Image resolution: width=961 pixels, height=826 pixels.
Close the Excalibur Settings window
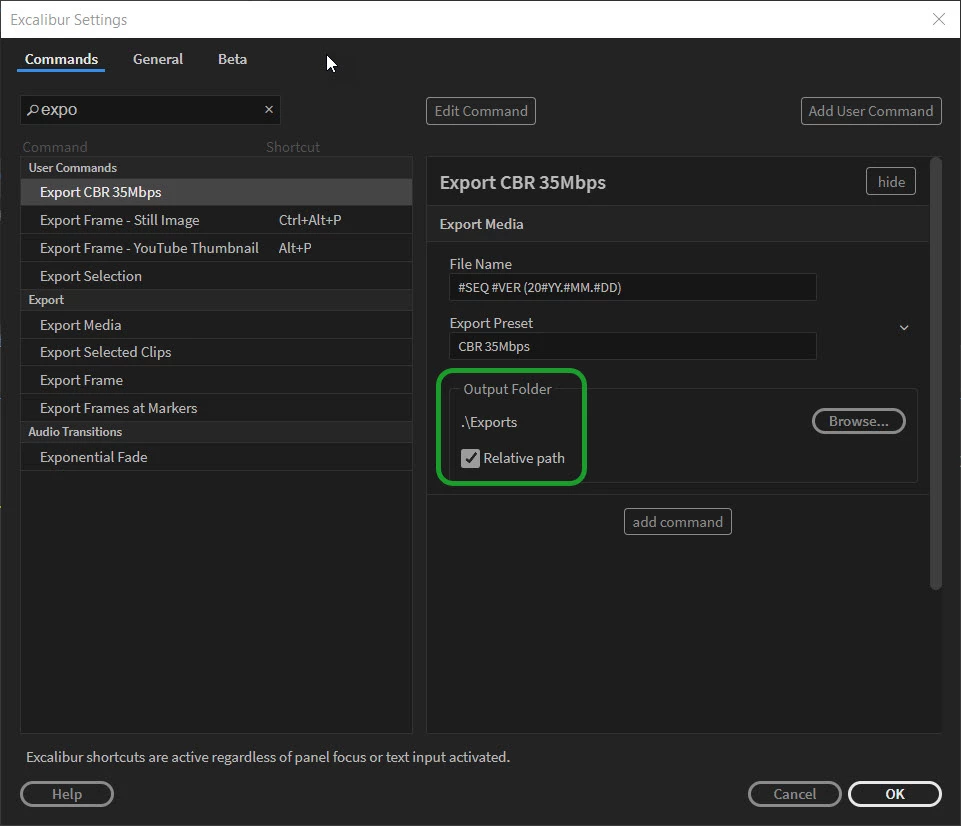click(x=938, y=19)
